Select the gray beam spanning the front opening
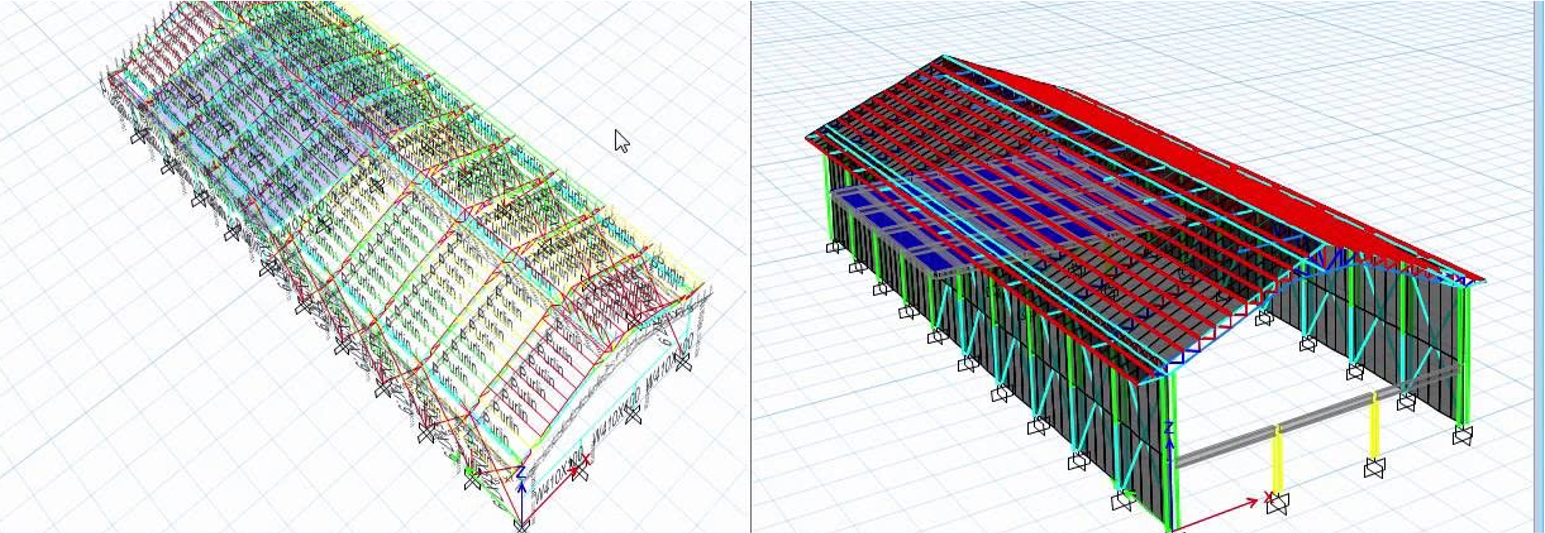Viewport: 1545px width, 533px height. pyautogui.click(x=1318, y=416)
